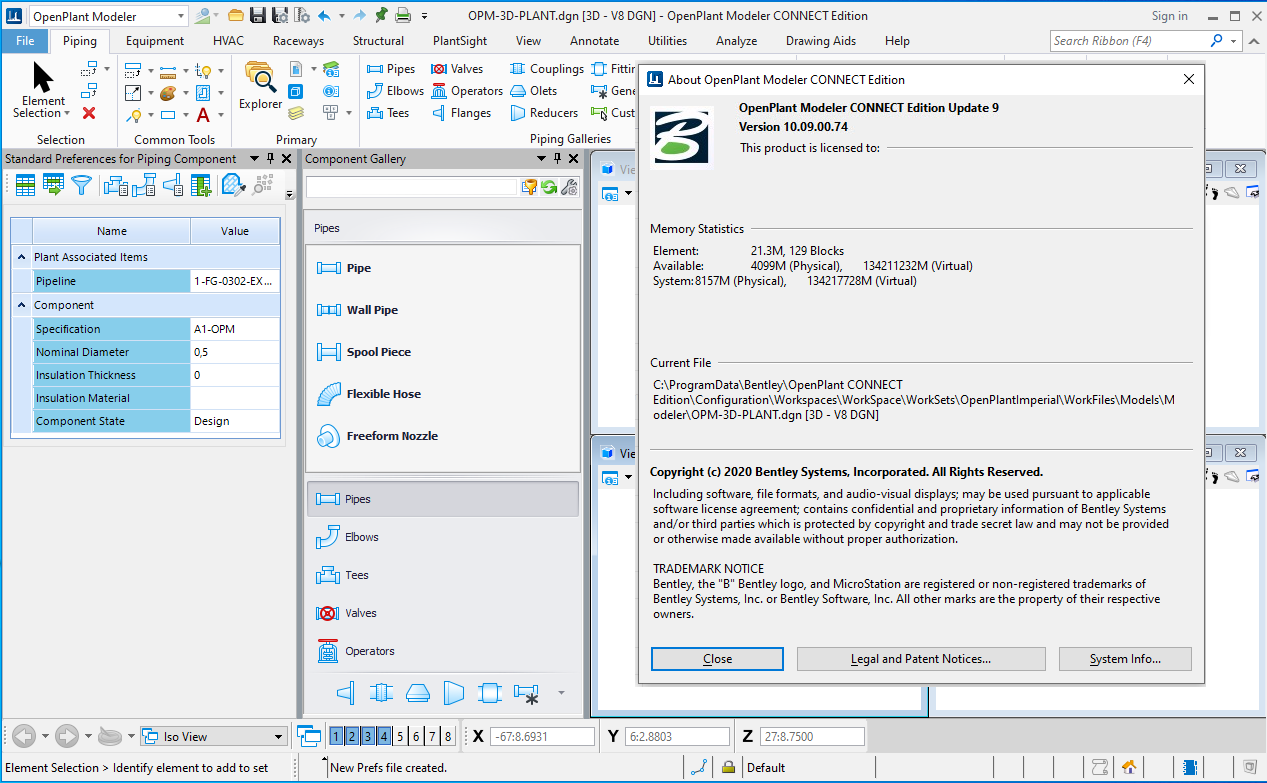Collapse the Plant Associated Items group

coord(22,257)
